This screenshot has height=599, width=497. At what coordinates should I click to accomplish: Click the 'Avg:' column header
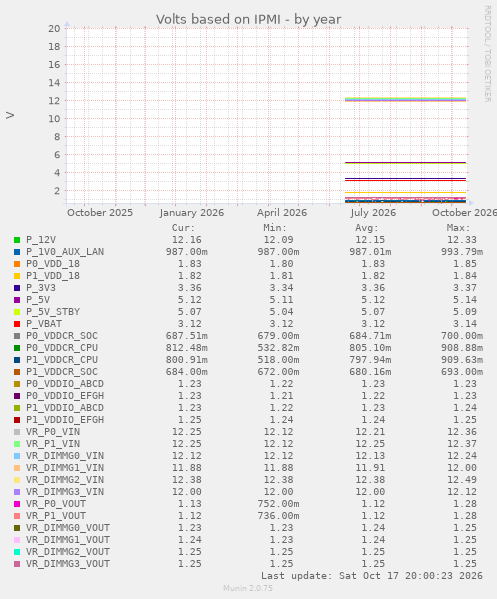click(367, 228)
